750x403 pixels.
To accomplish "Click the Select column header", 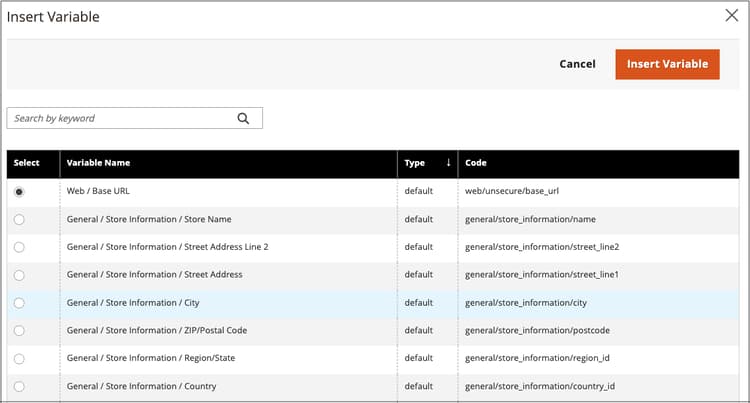I will 33,164.
